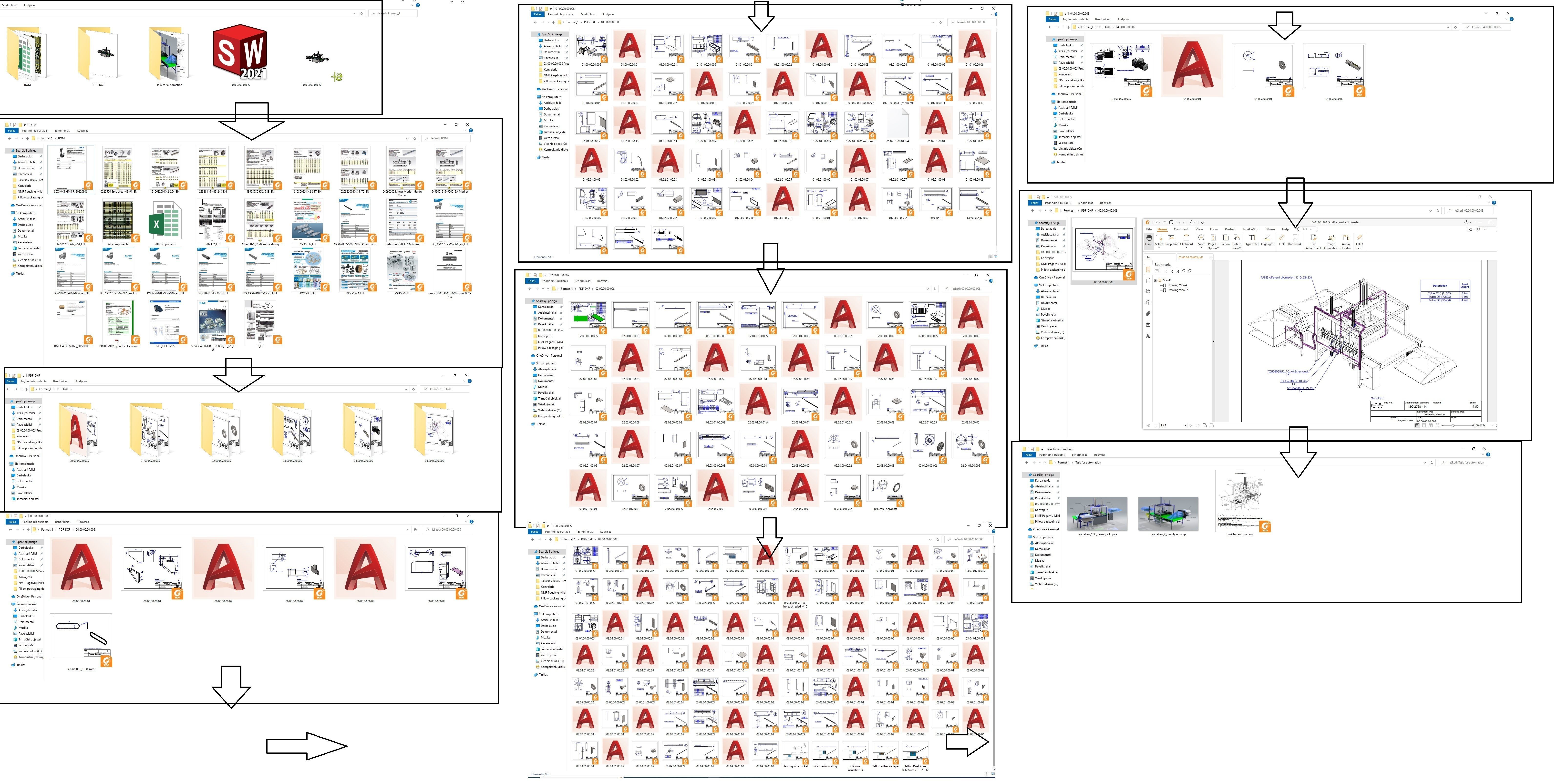The height and width of the screenshot is (783, 1568).
Task: Open the Attachments panel in Foxit sidebar
Action: pyautogui.click(x=1148, y=314)
